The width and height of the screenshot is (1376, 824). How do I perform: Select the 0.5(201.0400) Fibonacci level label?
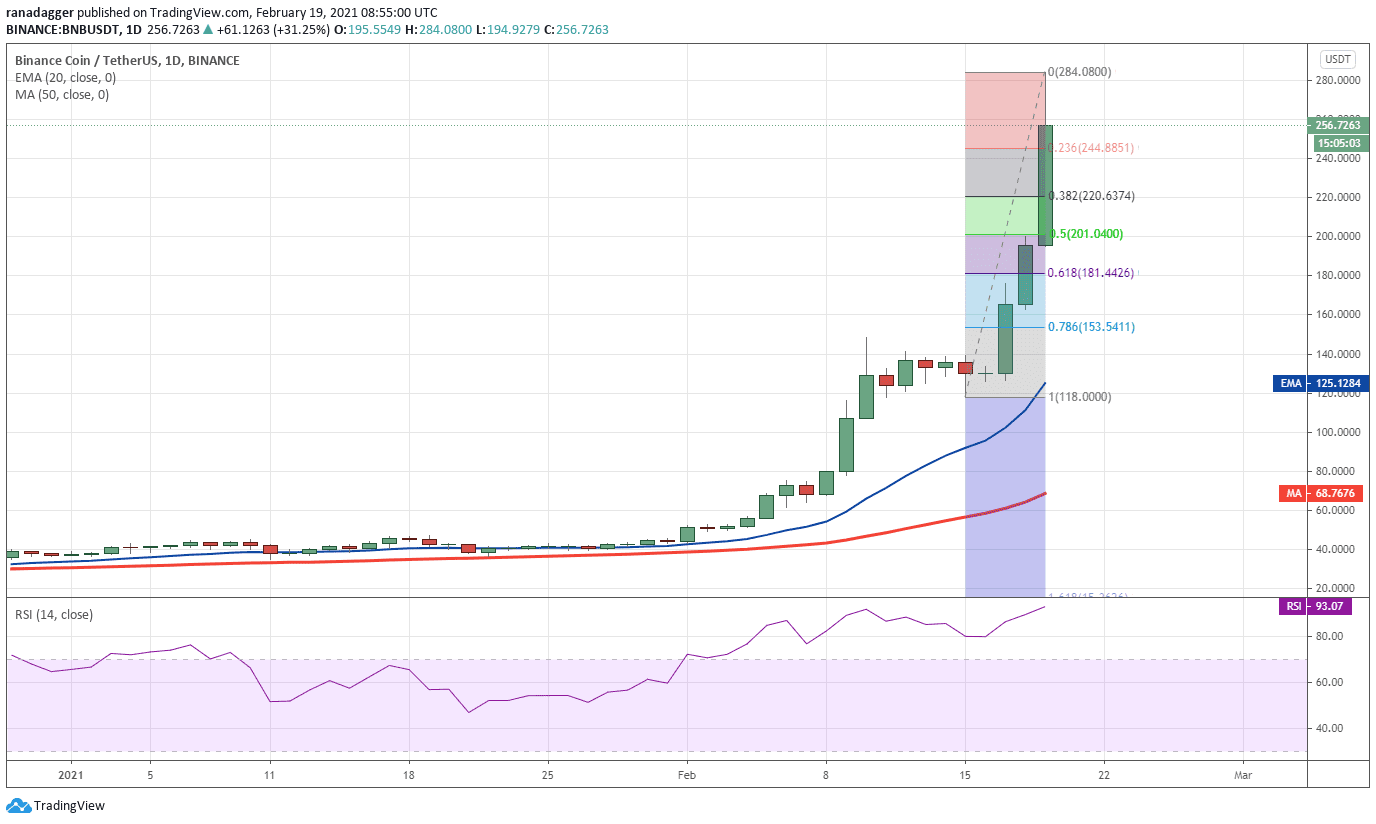pyautogui.click(x=1085, y=234)
